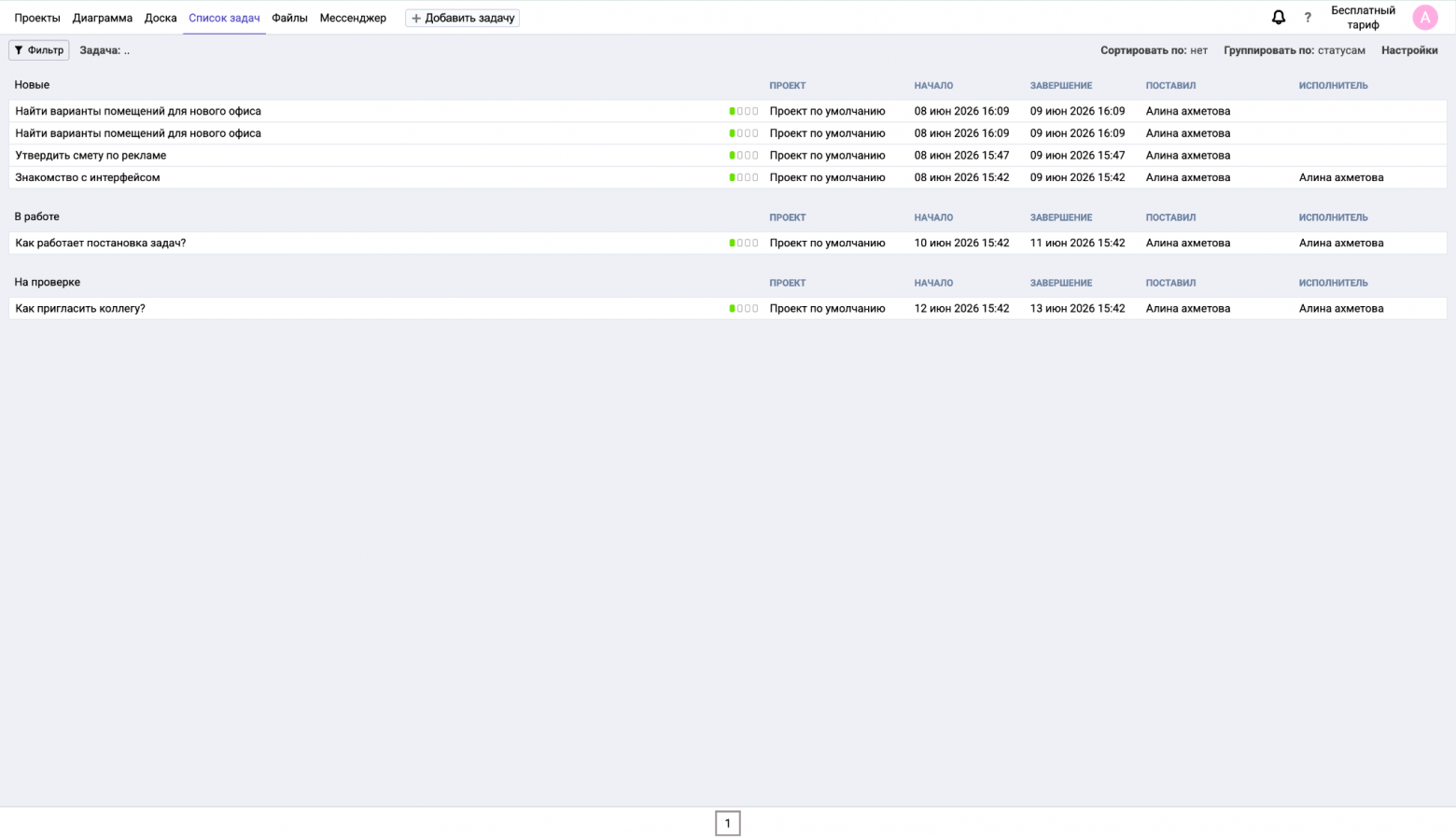Click end date 11 июн 2026 15:42
1456x838 pixels.
(x=1077, y=243)
